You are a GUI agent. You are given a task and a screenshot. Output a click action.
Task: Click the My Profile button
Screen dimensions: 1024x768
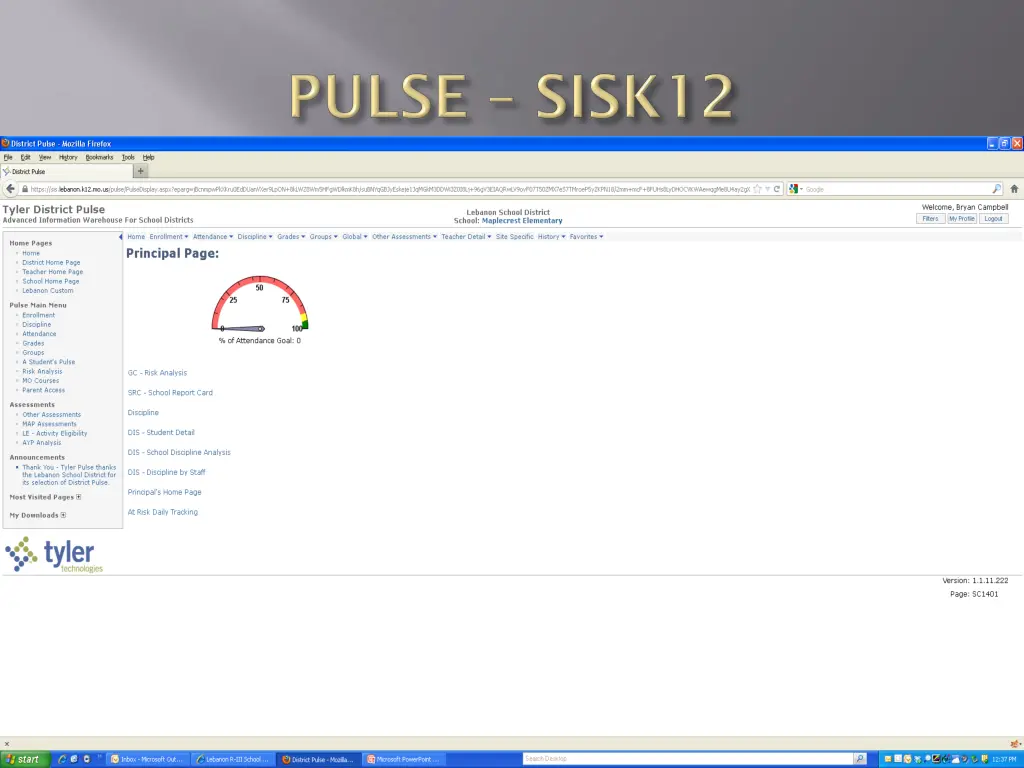tap(961, 219)
